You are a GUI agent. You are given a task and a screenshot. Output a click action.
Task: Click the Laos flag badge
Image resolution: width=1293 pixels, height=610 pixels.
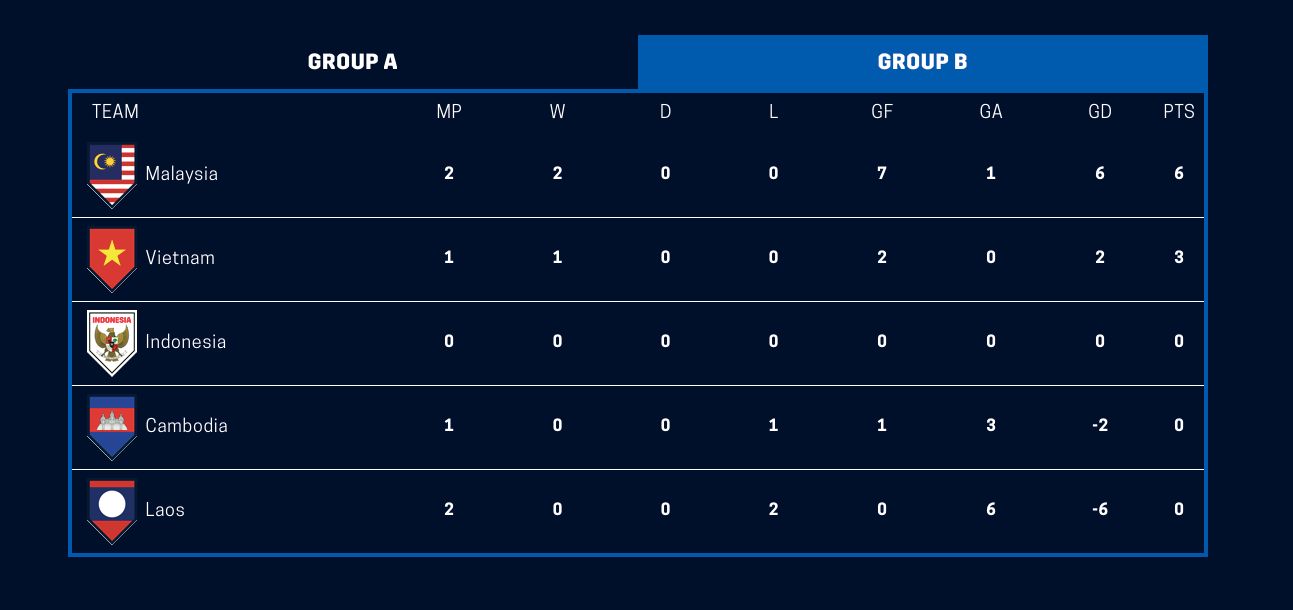point(112,511)
